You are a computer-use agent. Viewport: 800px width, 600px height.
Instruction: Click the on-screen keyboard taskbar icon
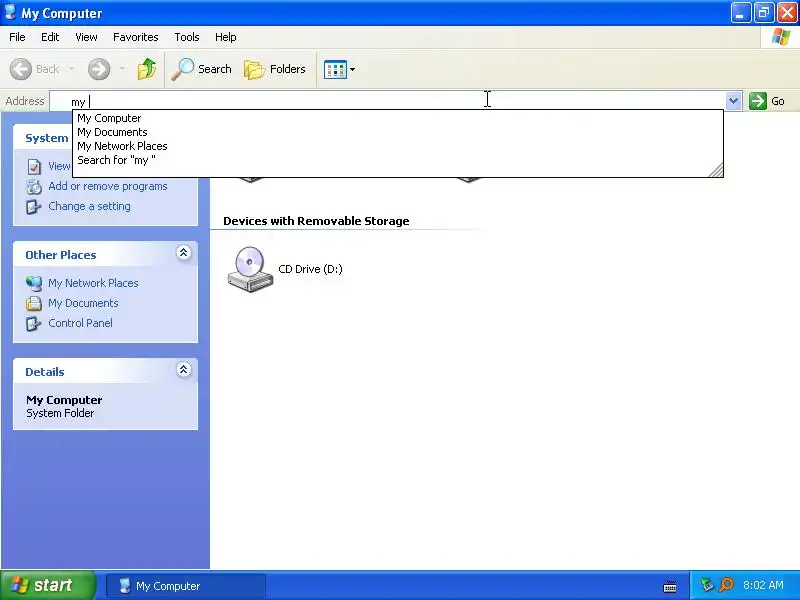click(670, 587)
